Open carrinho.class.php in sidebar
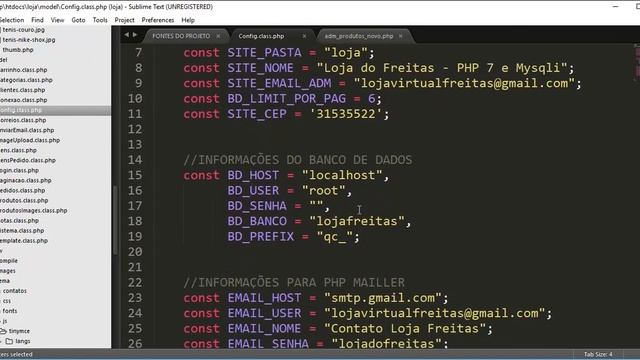The height and width of the screenshot is (360, 640). pos(23,70)
